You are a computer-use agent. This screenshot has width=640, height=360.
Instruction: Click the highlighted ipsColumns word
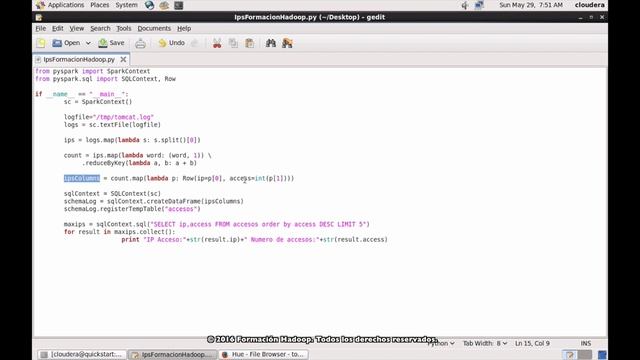tap(82, 178)
